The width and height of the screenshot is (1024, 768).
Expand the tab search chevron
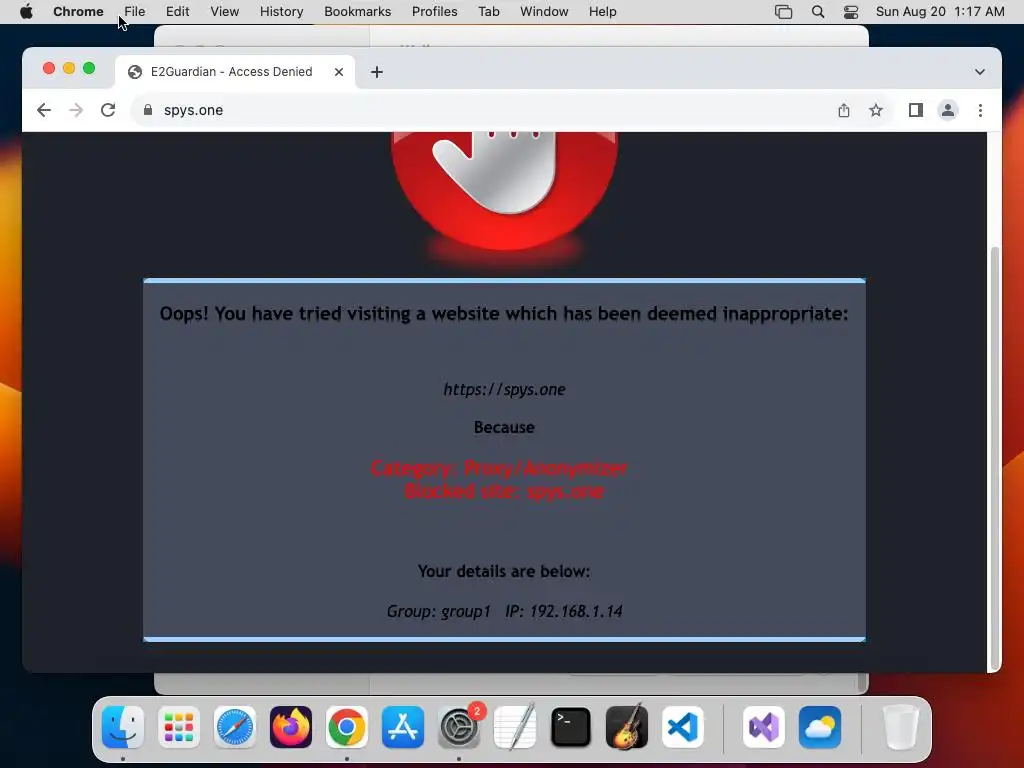click(980, 72)
